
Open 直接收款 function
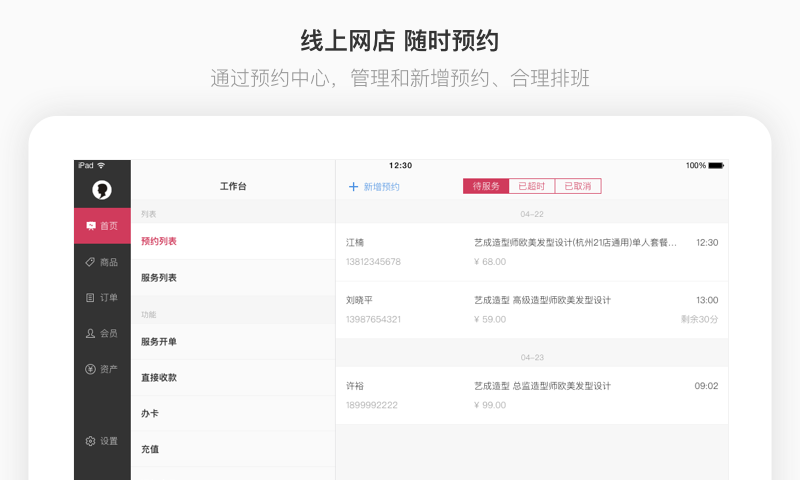[233, 377]
